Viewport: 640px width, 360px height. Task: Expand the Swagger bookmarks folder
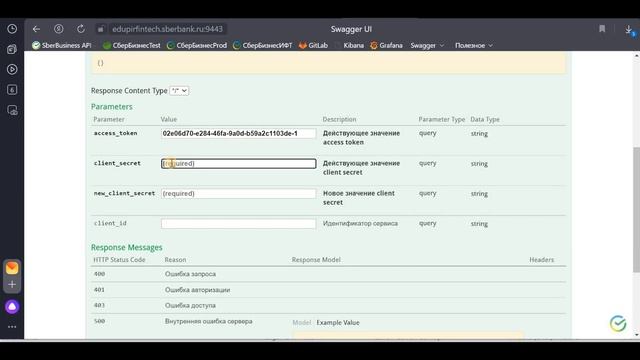pos(427,45)
